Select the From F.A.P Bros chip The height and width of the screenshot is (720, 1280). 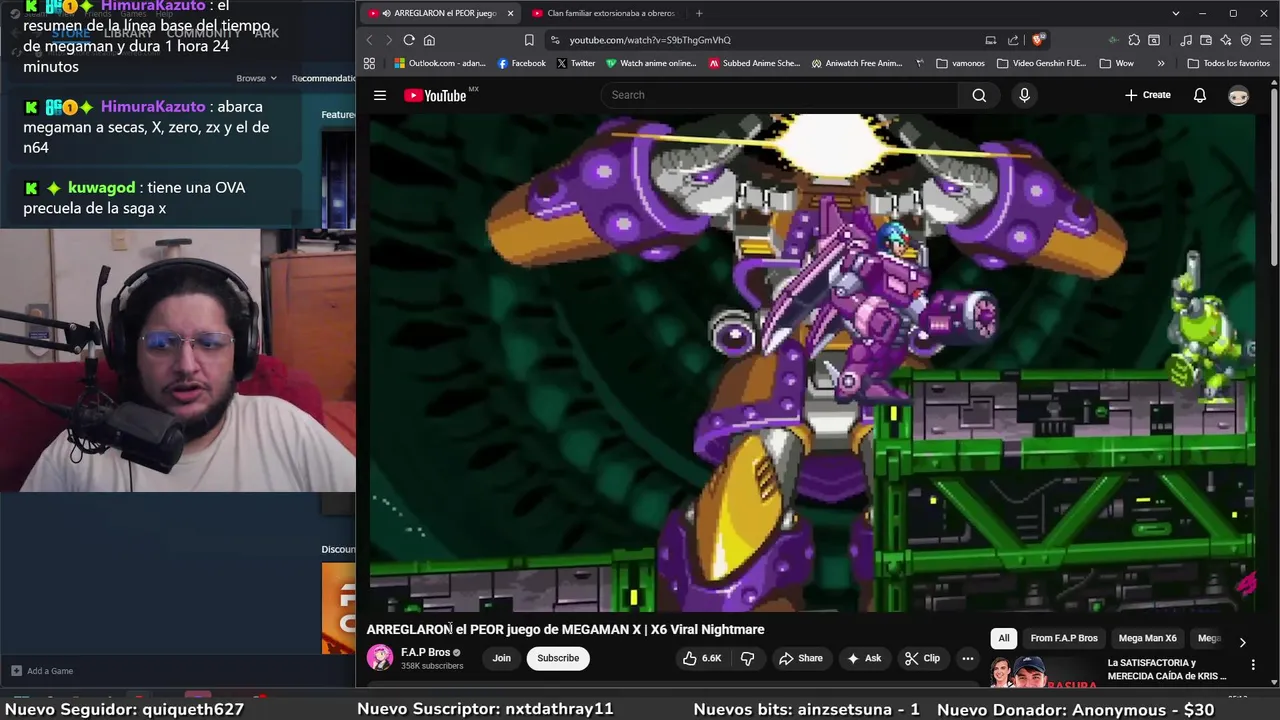(1064, 638)
